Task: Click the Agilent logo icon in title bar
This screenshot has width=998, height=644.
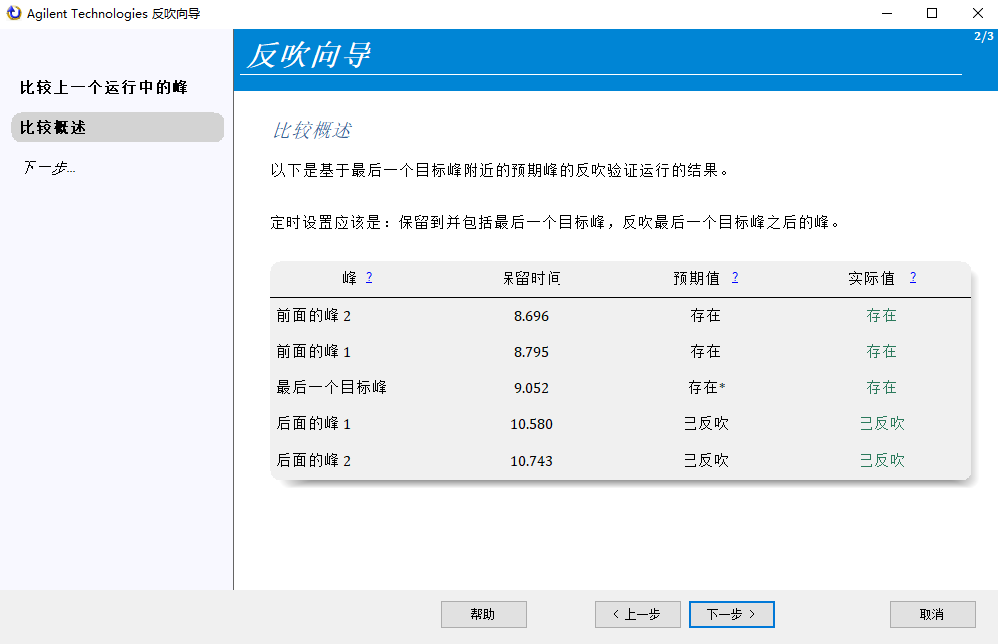Action: tap(14, 13)
